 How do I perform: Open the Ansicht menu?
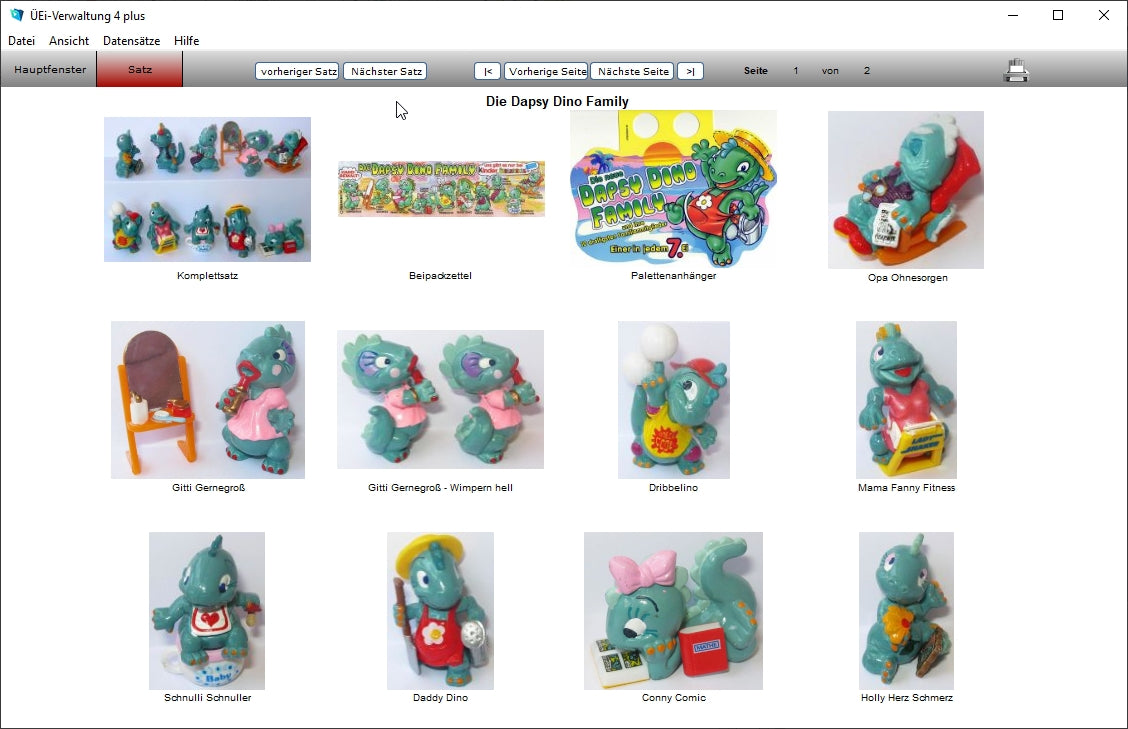pyautogui.click(x=69, y=41)
